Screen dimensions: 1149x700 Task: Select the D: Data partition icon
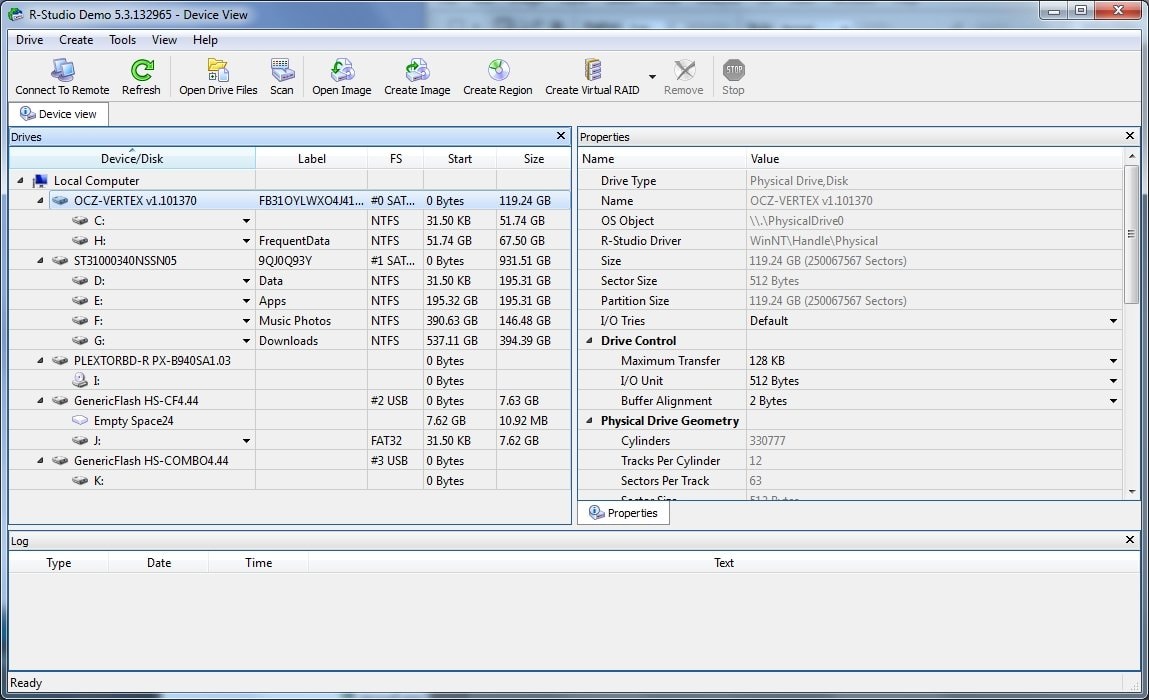(81, 281)
